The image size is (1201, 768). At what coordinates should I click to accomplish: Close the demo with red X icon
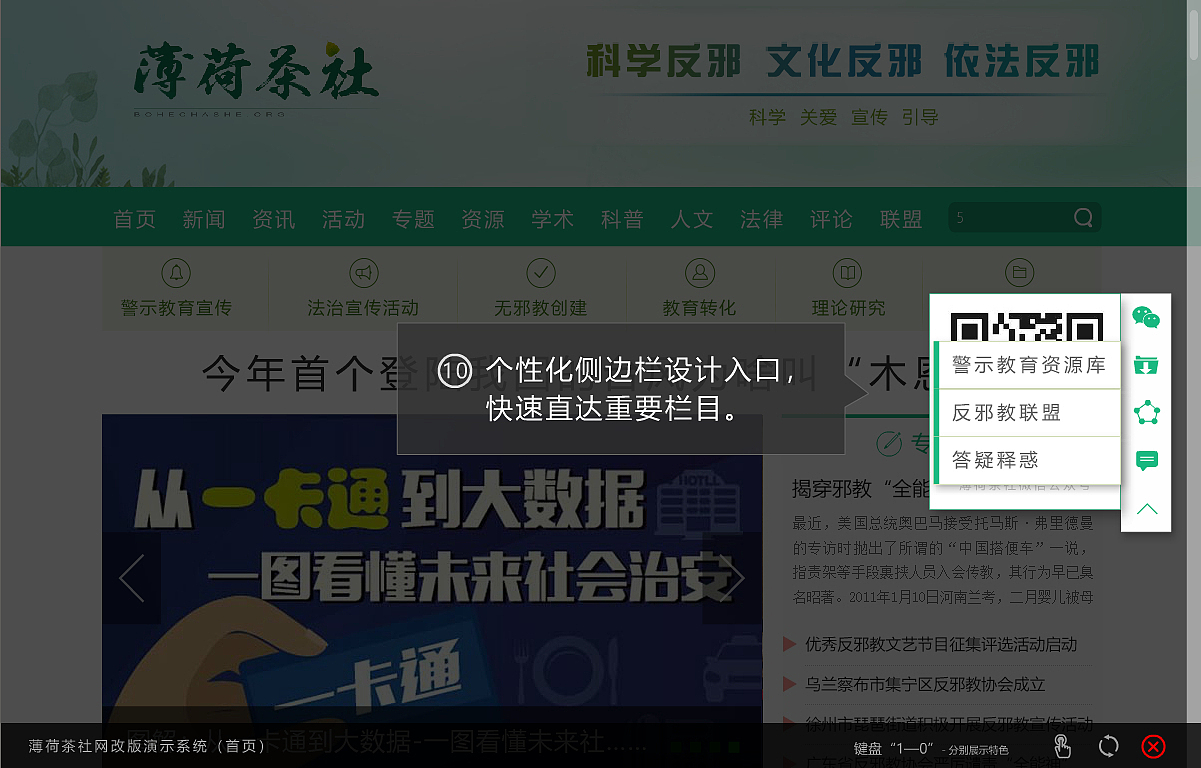click(x=1153, y=746)
